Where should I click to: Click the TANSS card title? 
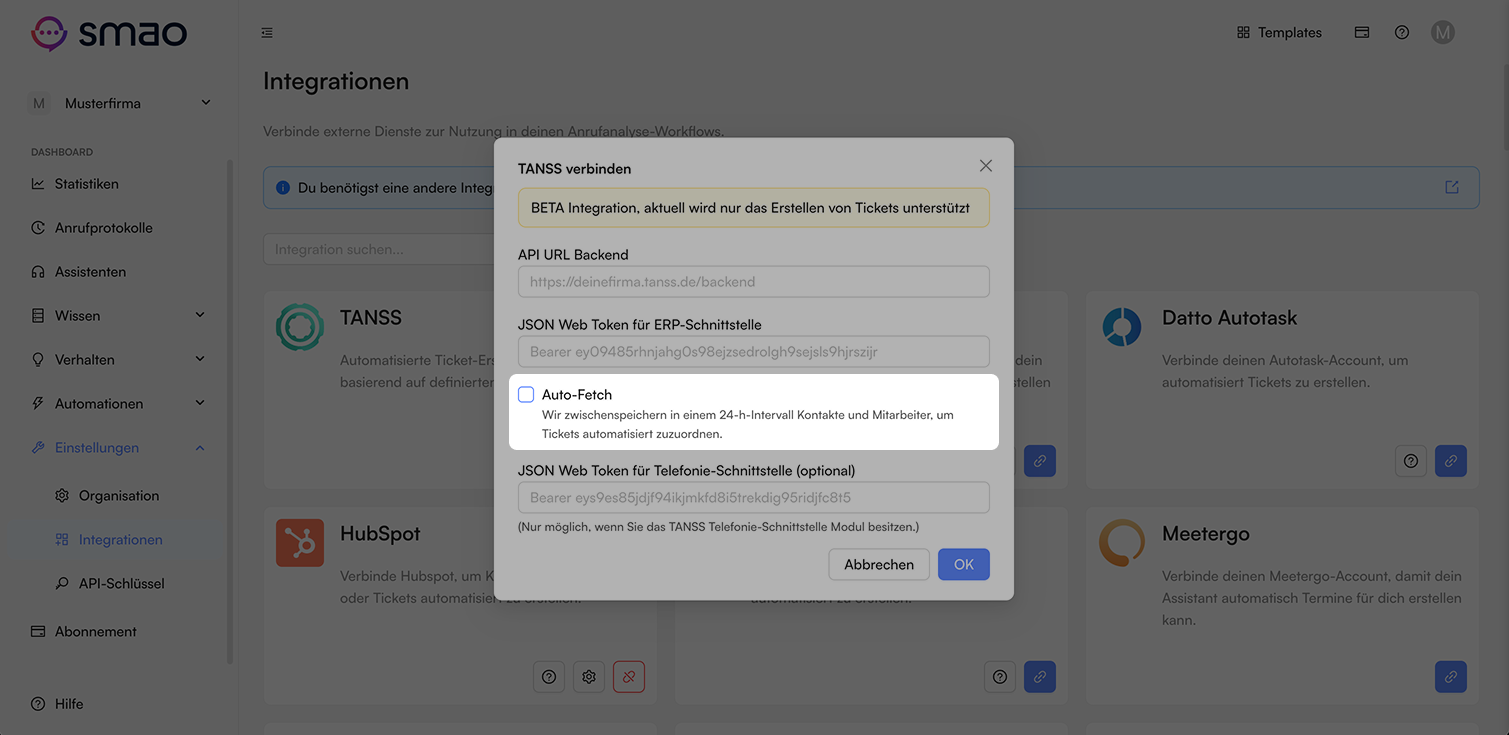[x=371, y=318]
